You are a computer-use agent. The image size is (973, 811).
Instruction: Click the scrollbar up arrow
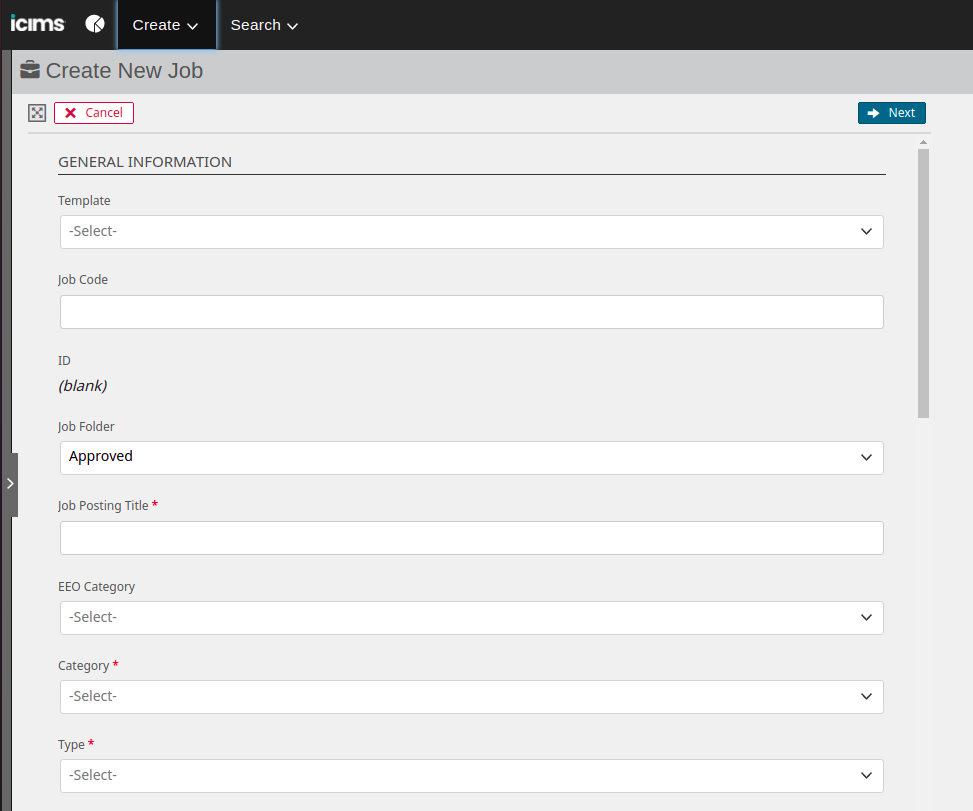923,143
